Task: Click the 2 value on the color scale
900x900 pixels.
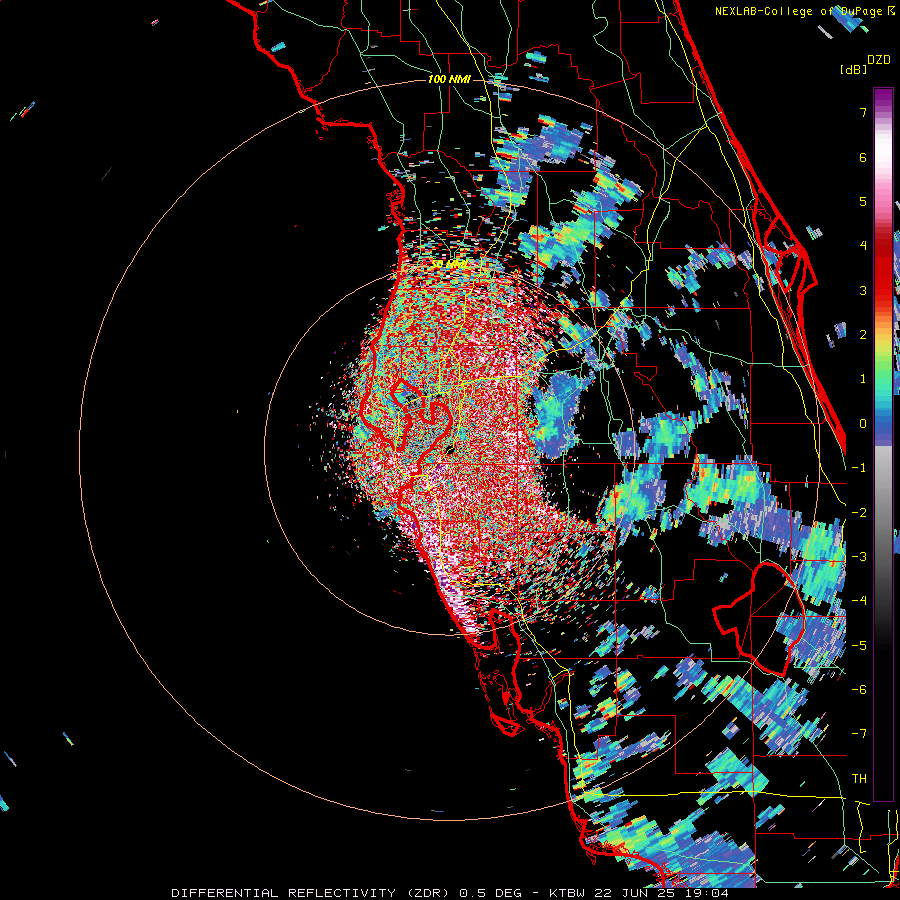Action: pyautogui.click(x=863, y=335)
